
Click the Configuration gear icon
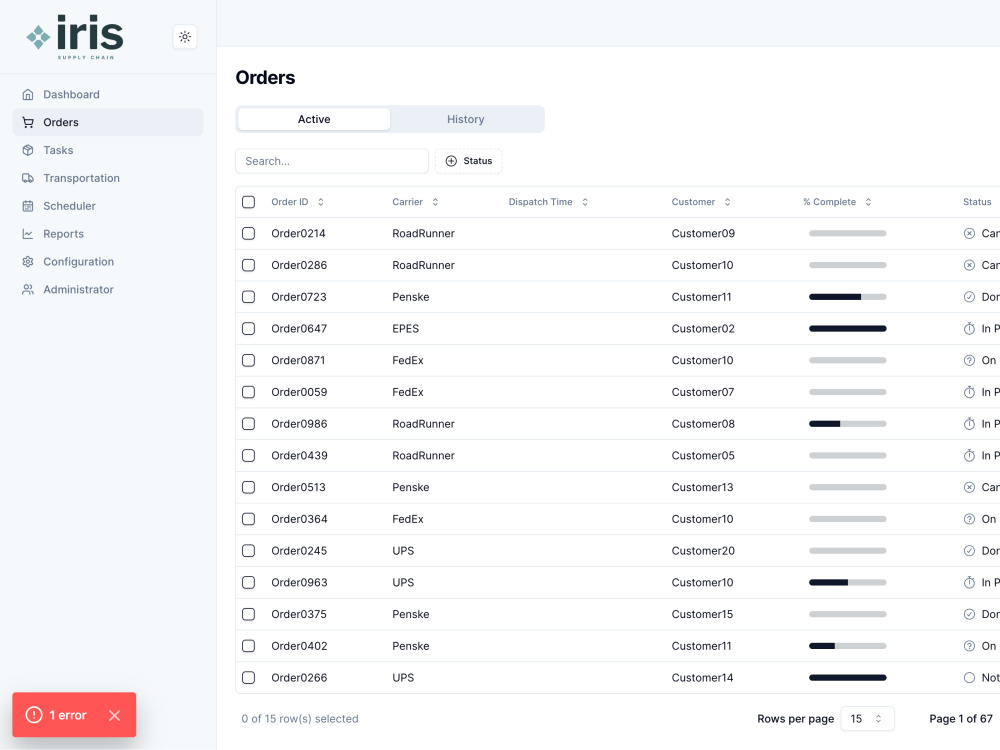tap(28, 261)
